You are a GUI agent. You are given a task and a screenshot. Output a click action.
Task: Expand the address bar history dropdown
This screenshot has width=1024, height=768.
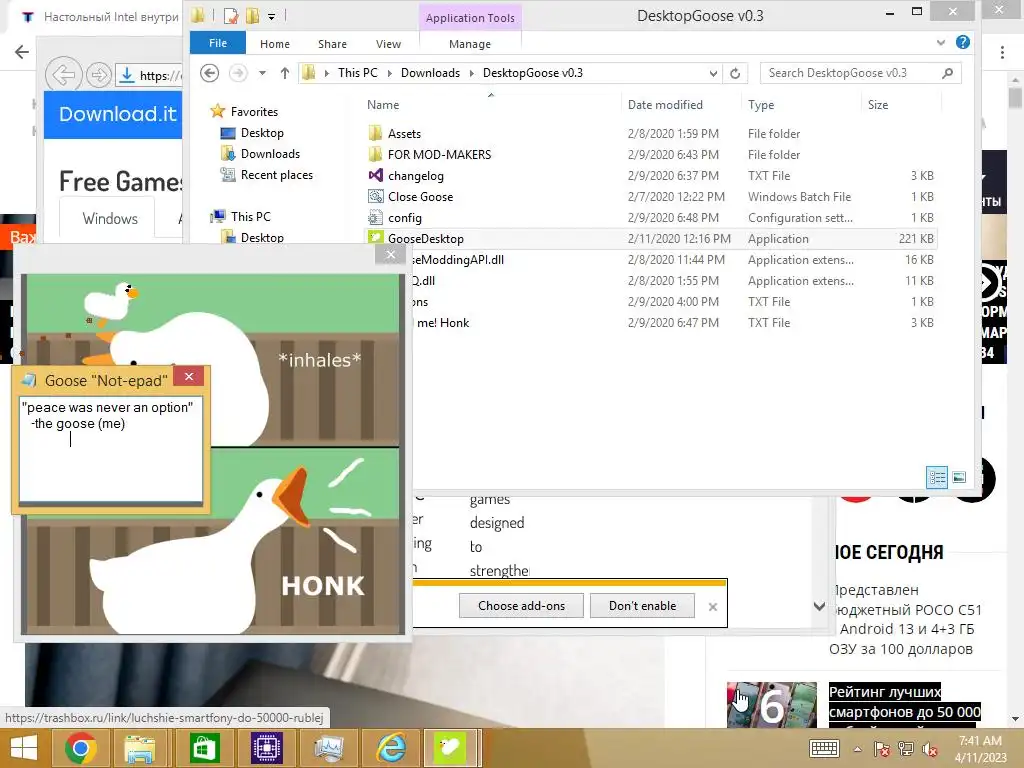click(713, 73)
